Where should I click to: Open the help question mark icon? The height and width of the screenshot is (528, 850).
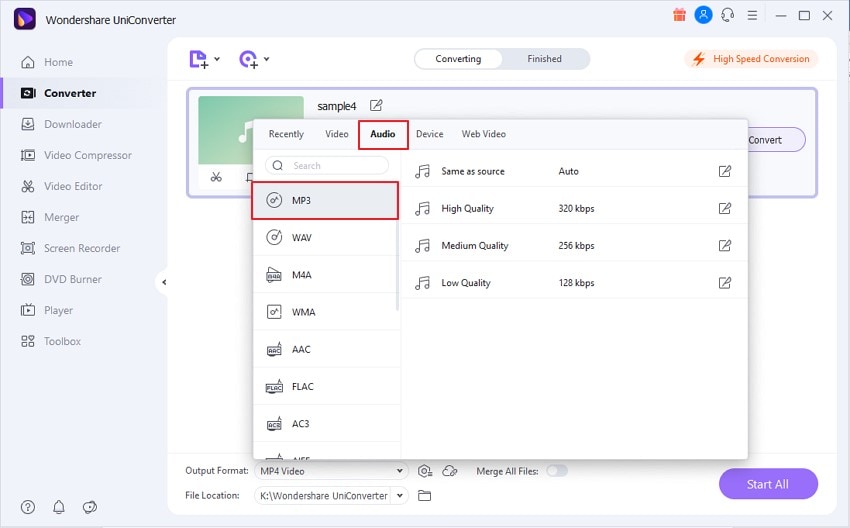(x=28, y=507)
